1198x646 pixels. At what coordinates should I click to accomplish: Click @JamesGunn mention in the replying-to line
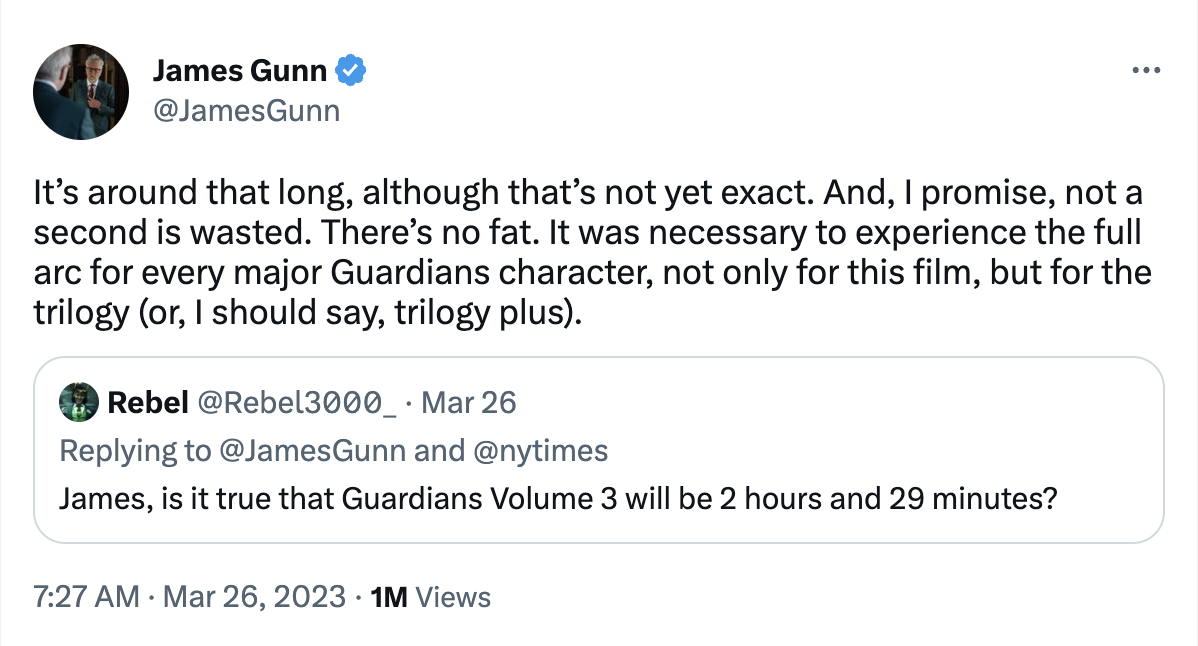click(x=312, y=451)
